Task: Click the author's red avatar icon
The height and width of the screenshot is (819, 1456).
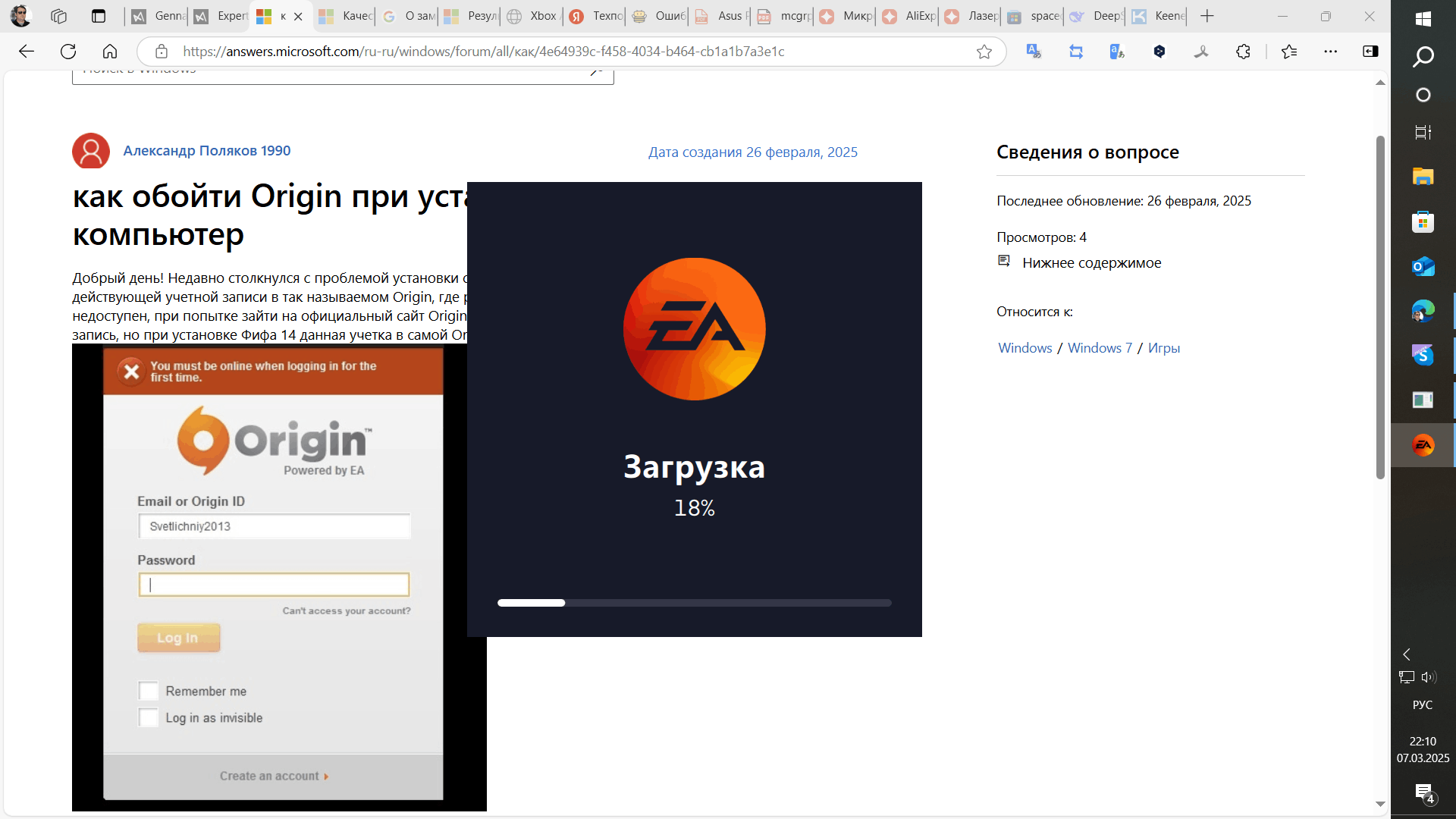Action: (91, 151)
